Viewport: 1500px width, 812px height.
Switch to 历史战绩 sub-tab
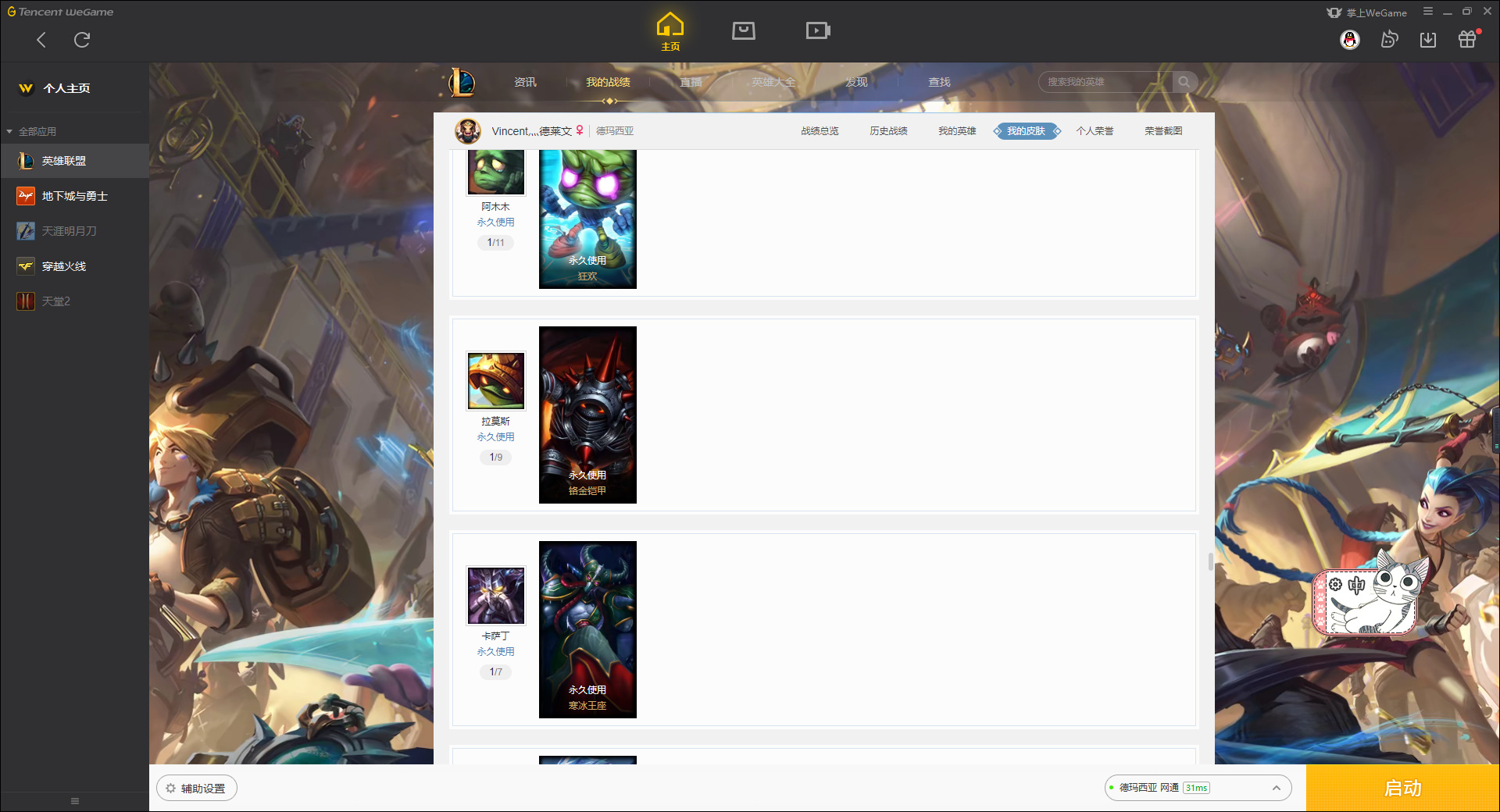[x=888, y=131]
